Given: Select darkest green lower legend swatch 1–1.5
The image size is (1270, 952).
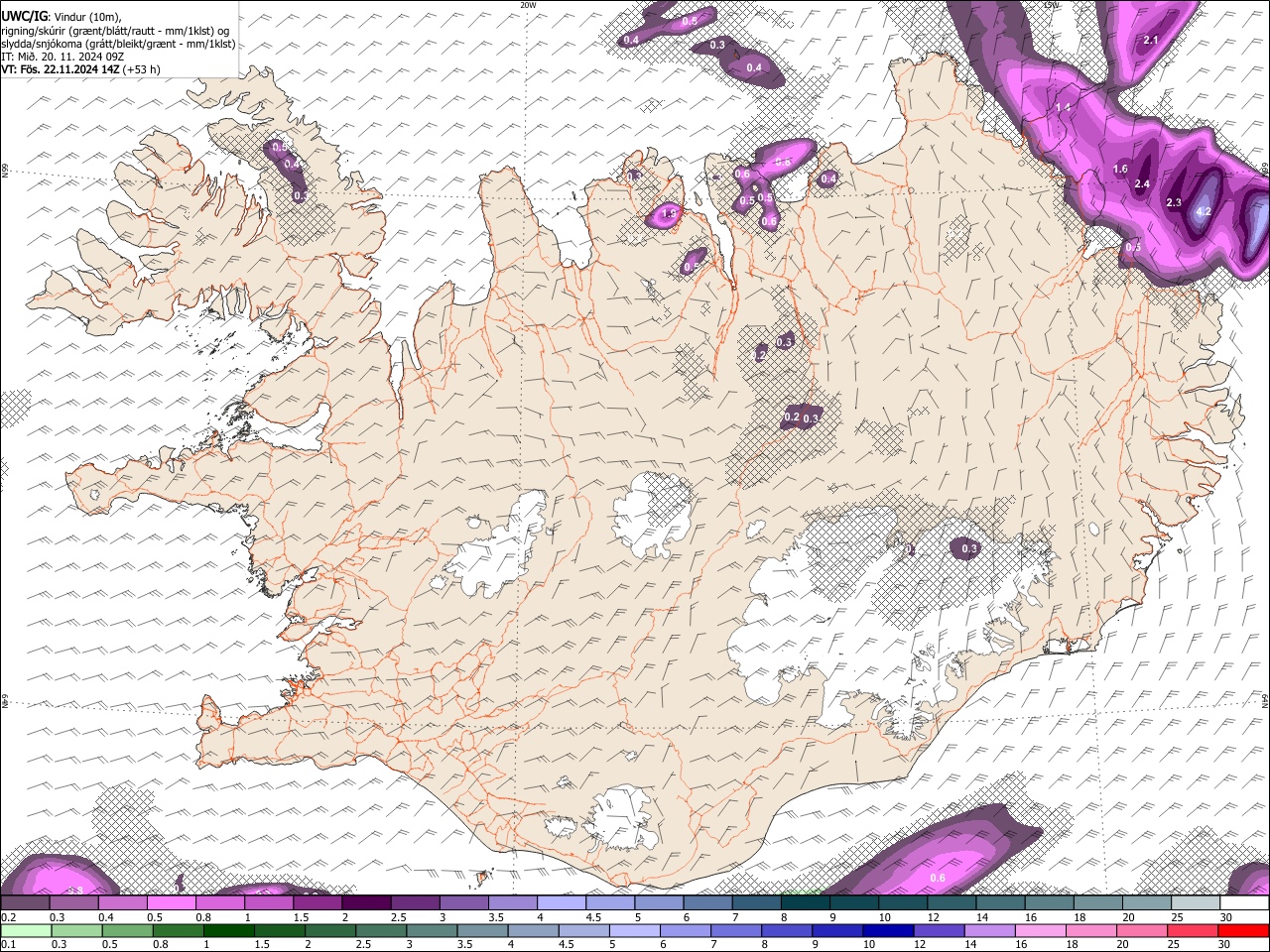Looking at the screenshot, I should (x=228, y=930).
